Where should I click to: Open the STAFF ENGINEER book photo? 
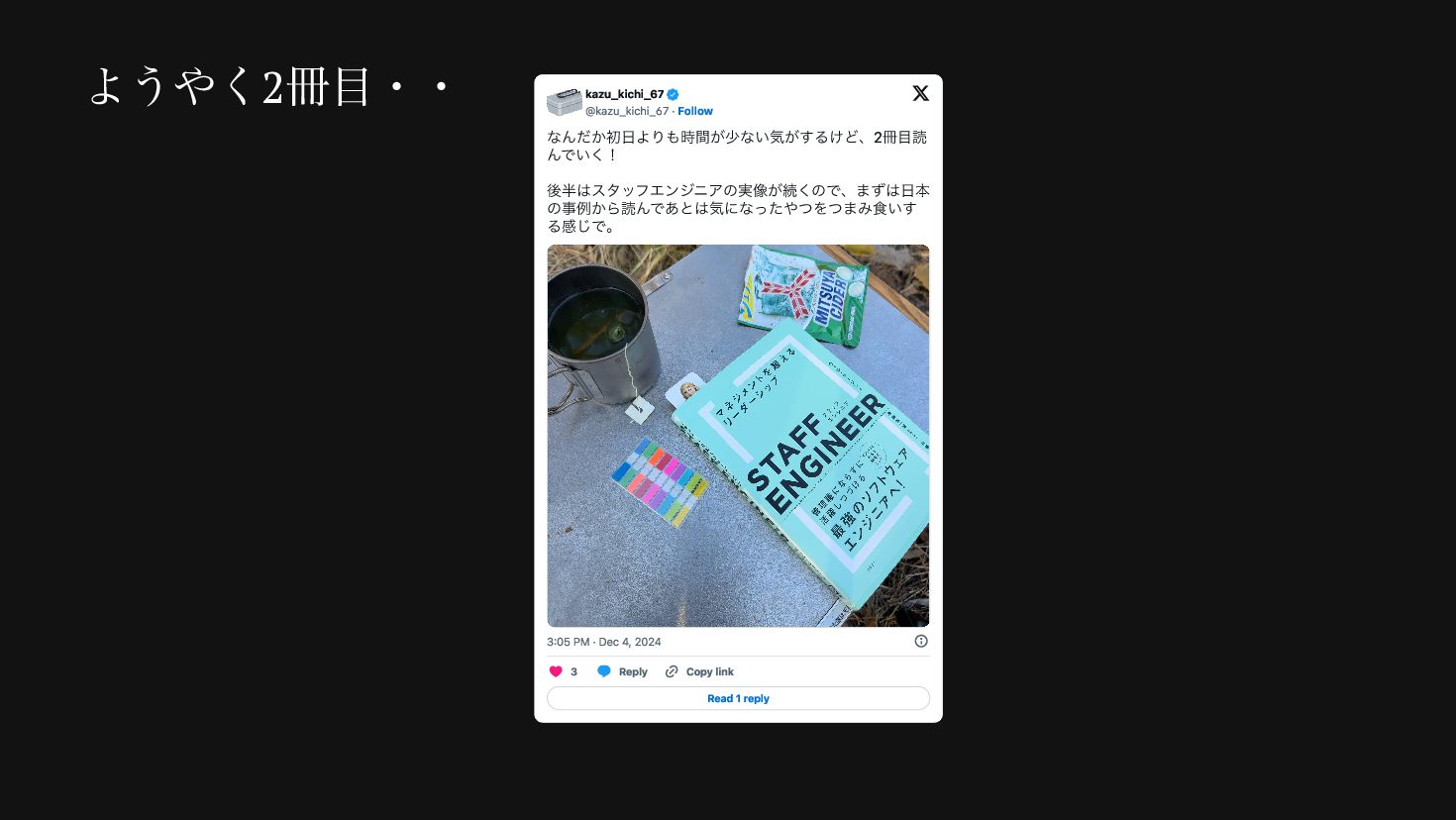pyautogui.click(x=738, y=436)
